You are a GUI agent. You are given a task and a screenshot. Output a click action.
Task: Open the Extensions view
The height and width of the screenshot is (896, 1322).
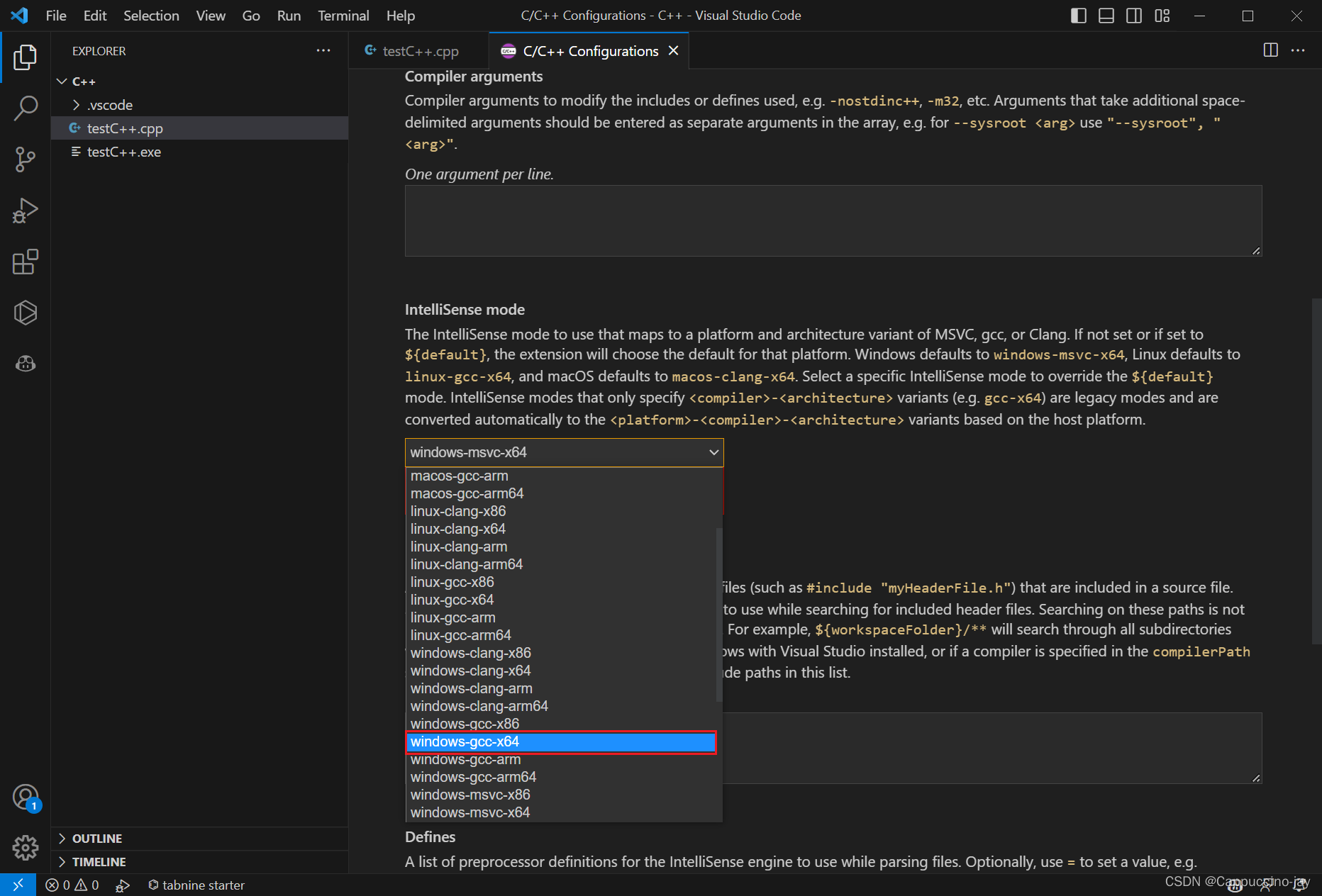(x=26, y=262)
